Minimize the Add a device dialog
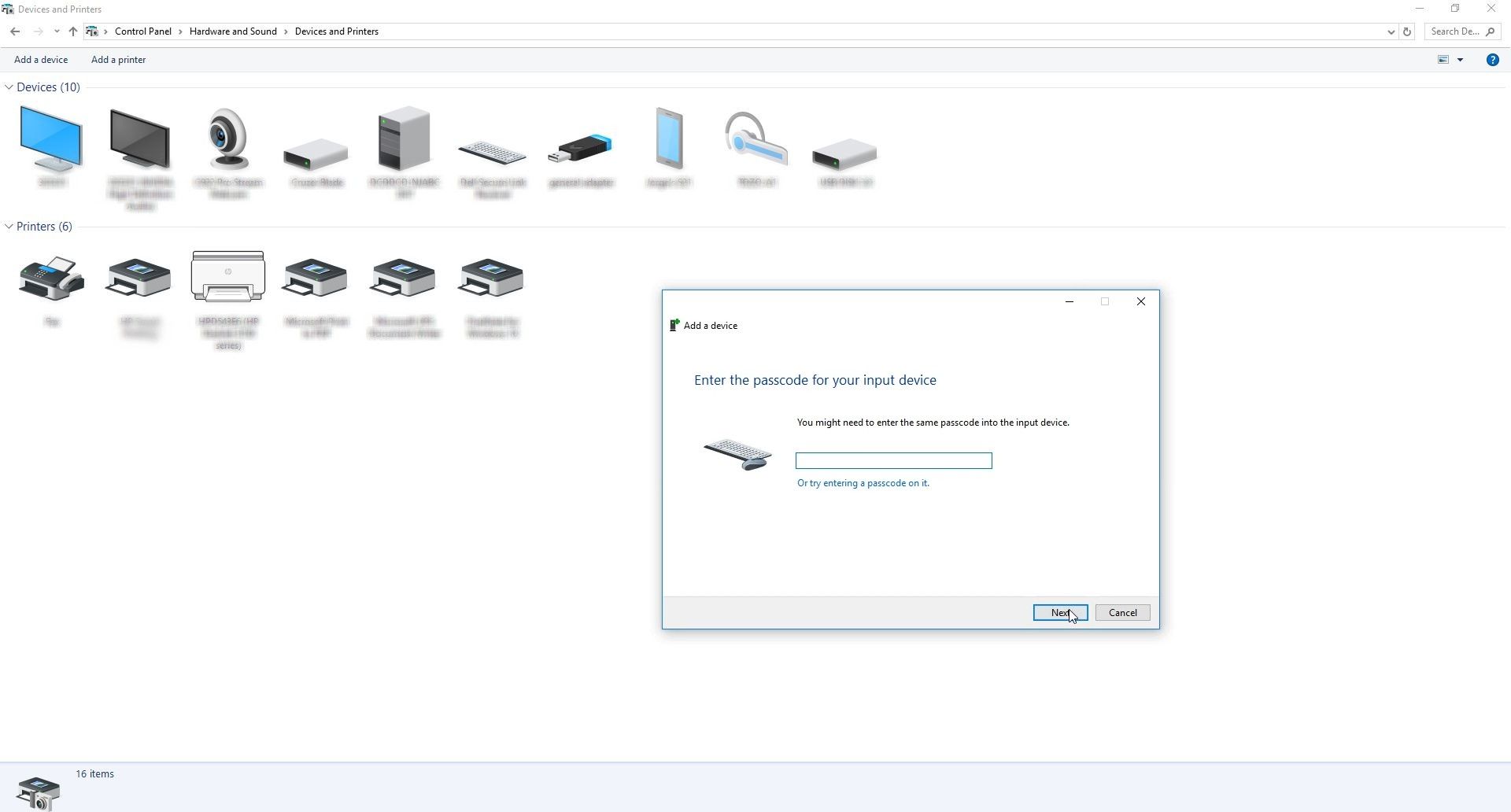 (x=1069, y=301)
